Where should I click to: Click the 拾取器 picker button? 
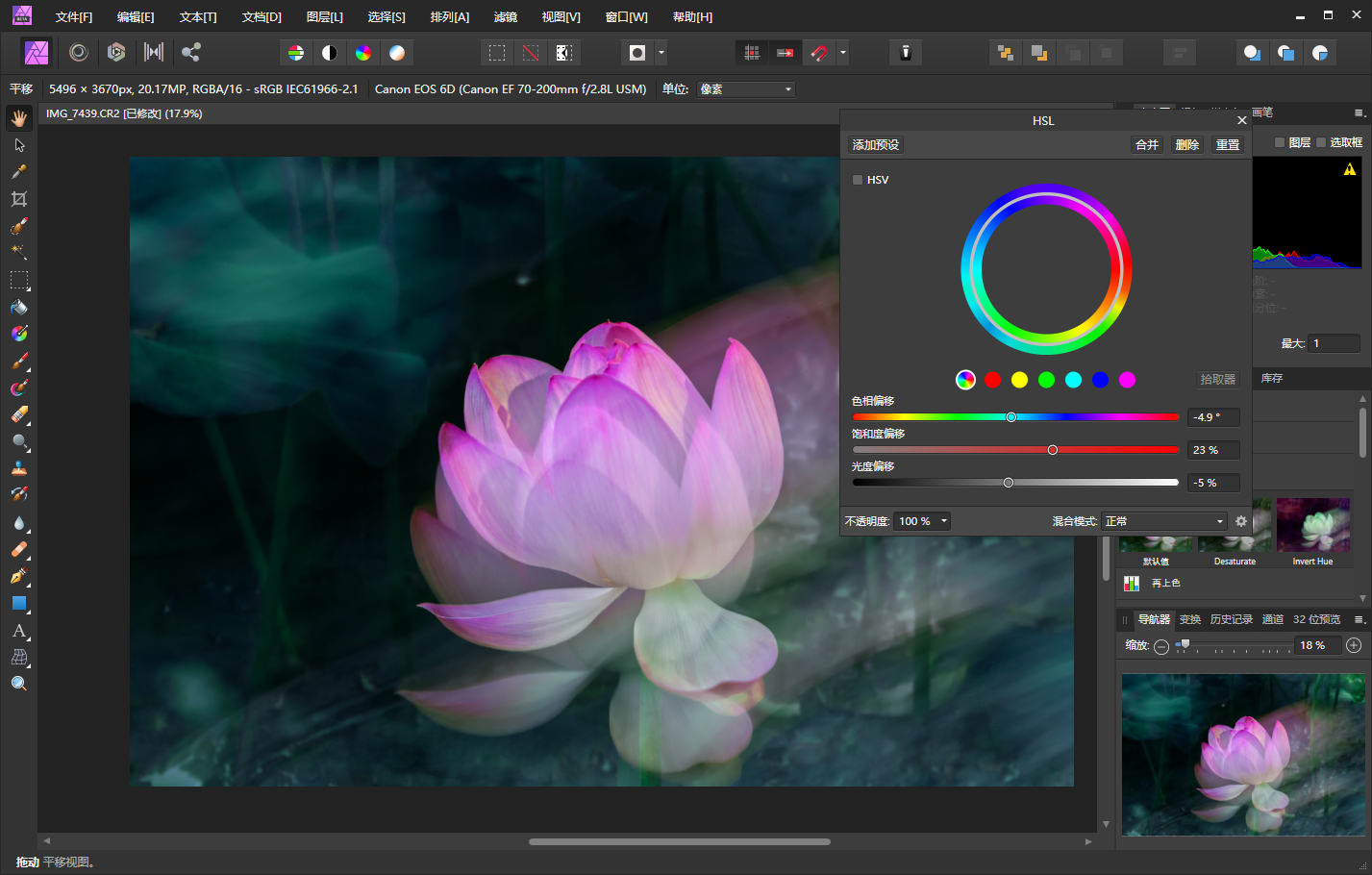[1218, 380]
